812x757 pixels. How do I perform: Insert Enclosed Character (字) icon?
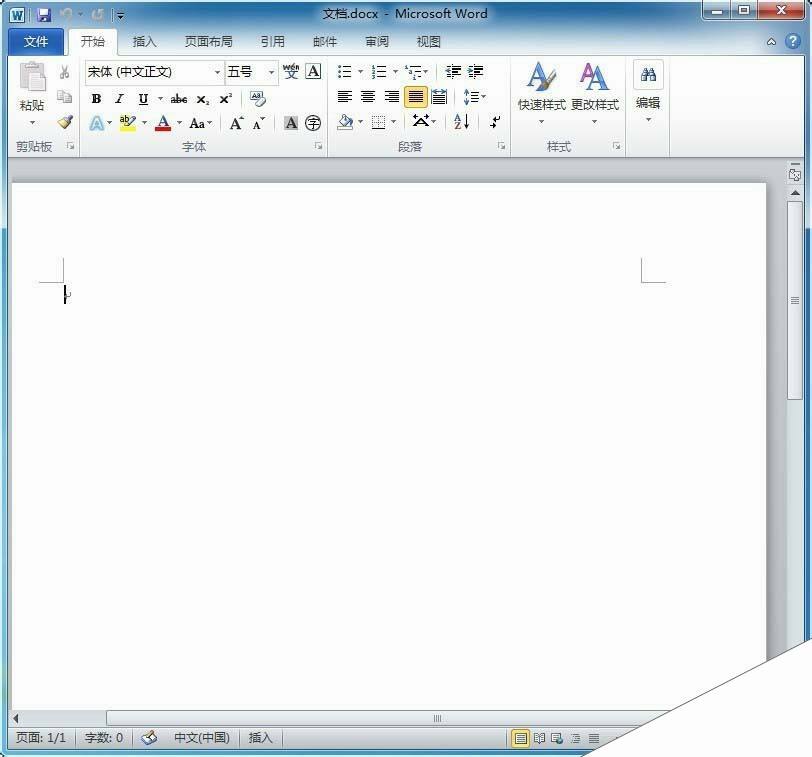click(313, 123)
